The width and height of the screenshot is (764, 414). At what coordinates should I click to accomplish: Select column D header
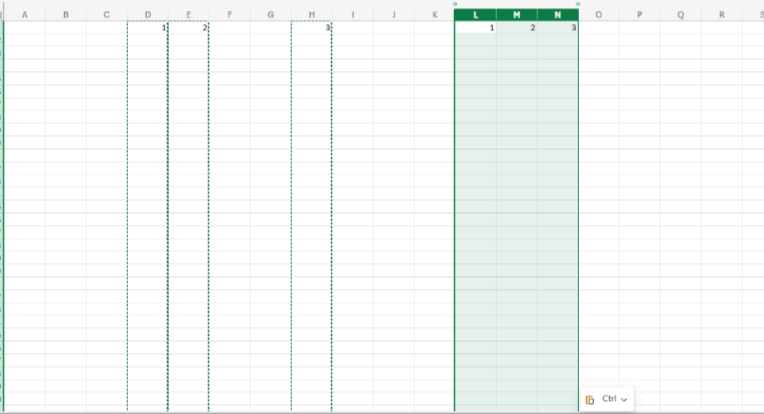pyautogui.click(x=148, y=15)
